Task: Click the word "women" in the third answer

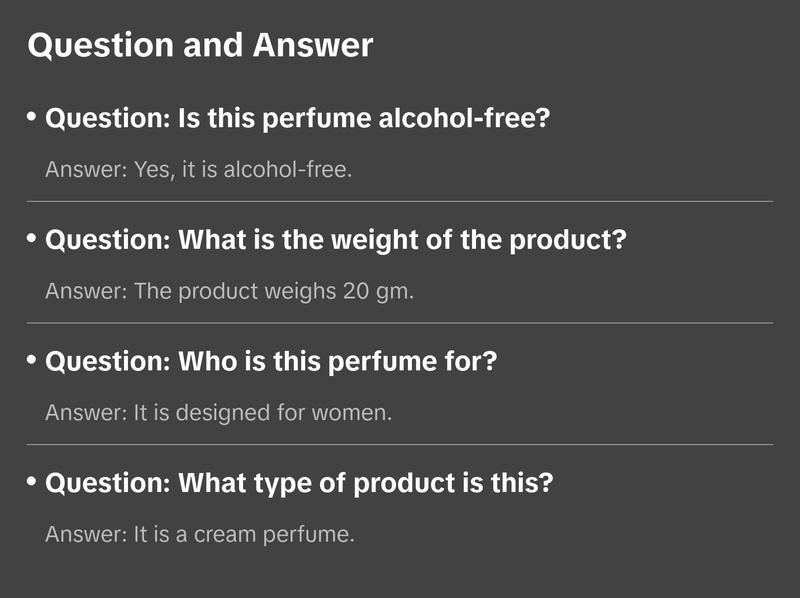Action: click(357, 412)
